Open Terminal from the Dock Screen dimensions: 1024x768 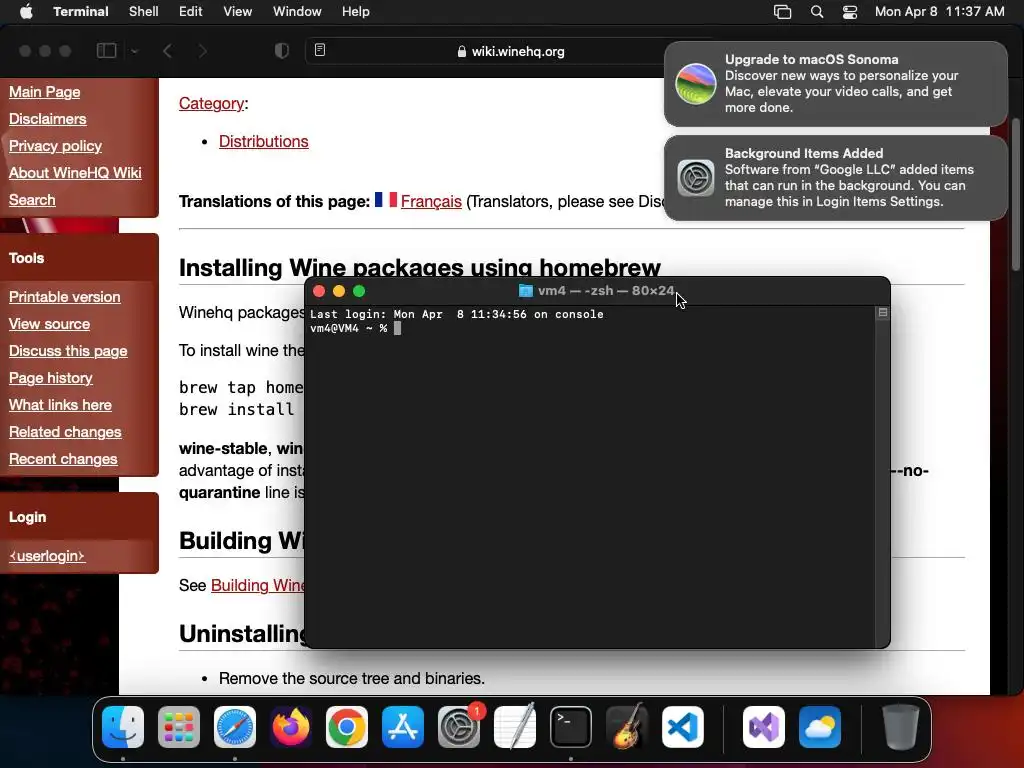[571, 727]
